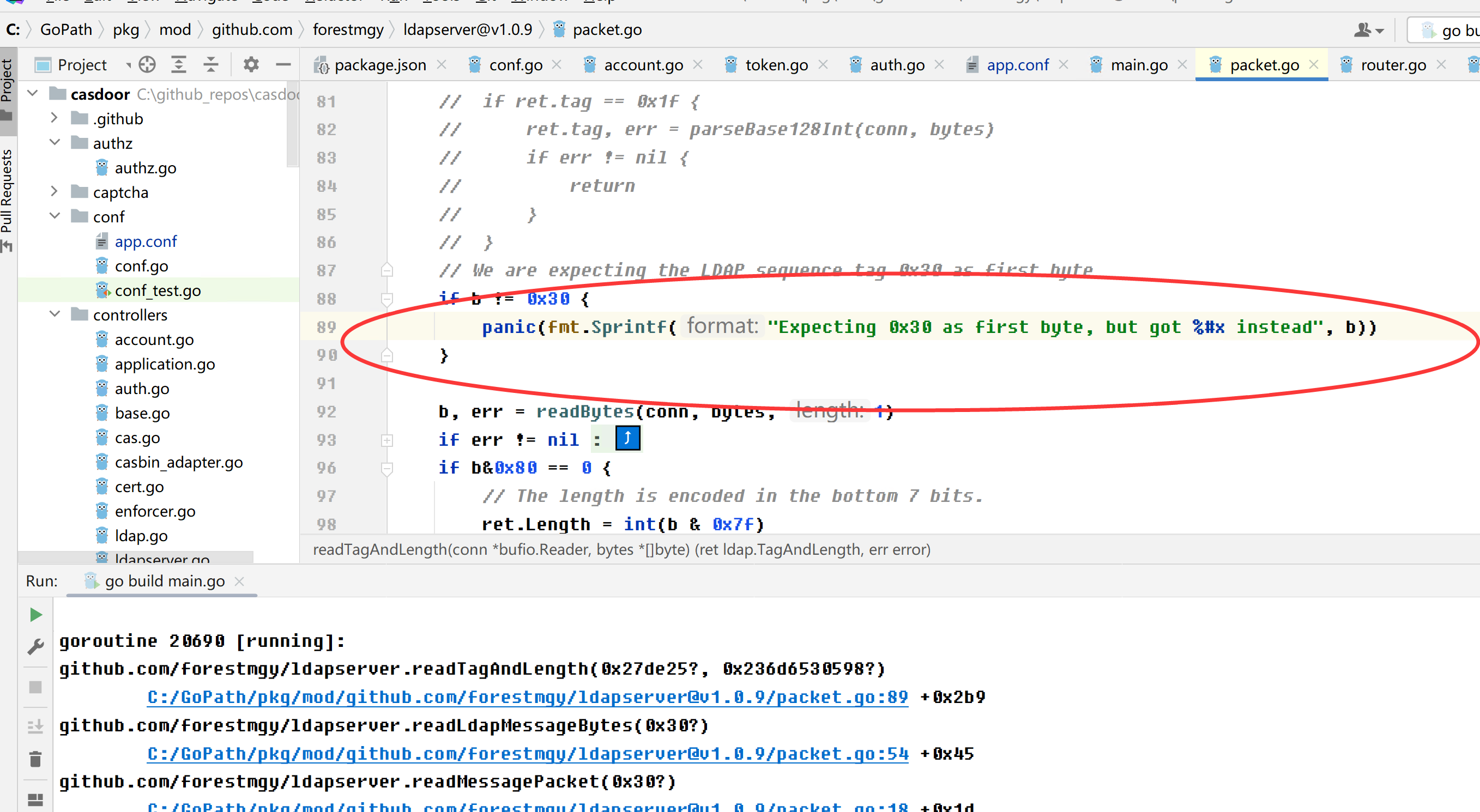Open Project panel settings gear
This screenshot has height=812, width=1480.
(x=251, y=64)
